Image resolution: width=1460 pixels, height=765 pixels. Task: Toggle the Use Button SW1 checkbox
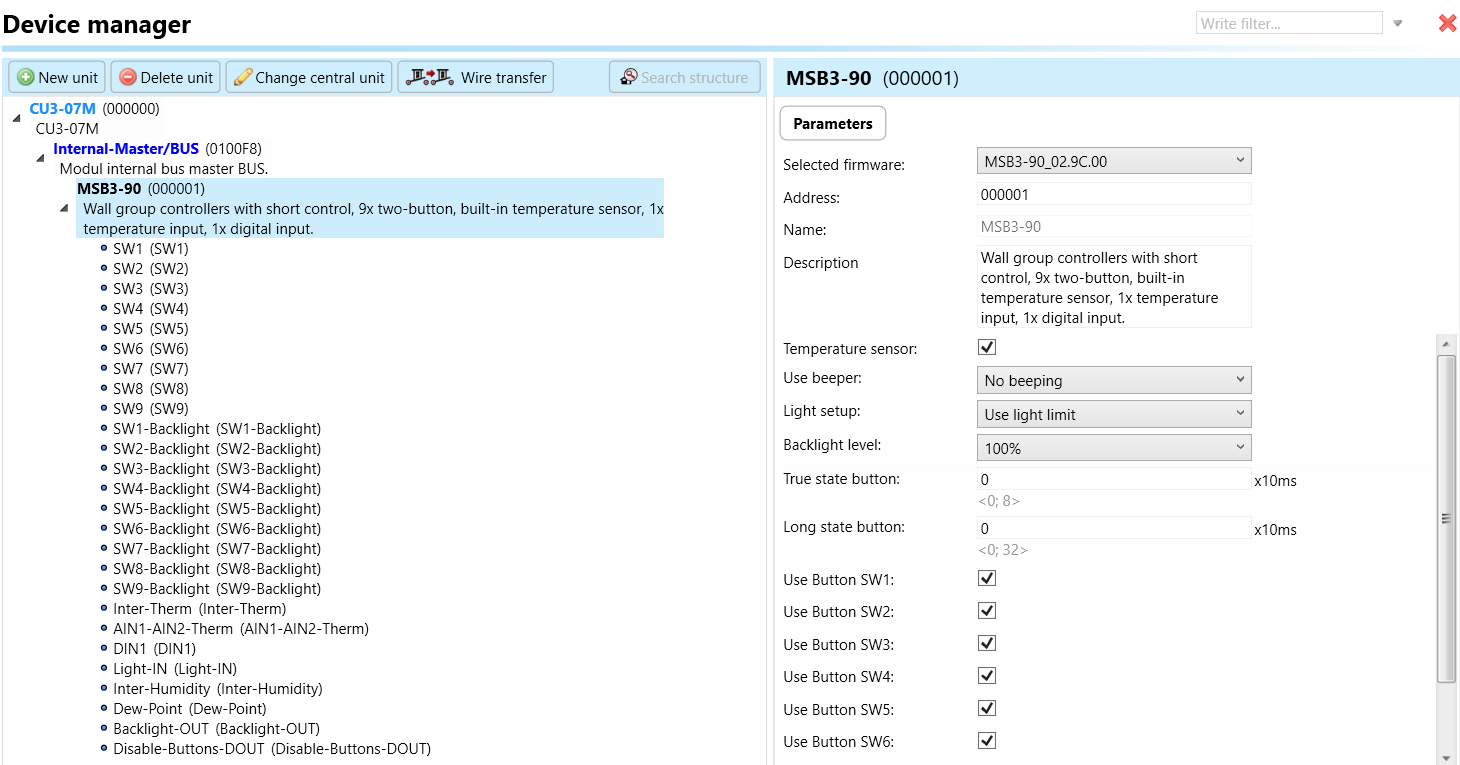coord(987,579)
